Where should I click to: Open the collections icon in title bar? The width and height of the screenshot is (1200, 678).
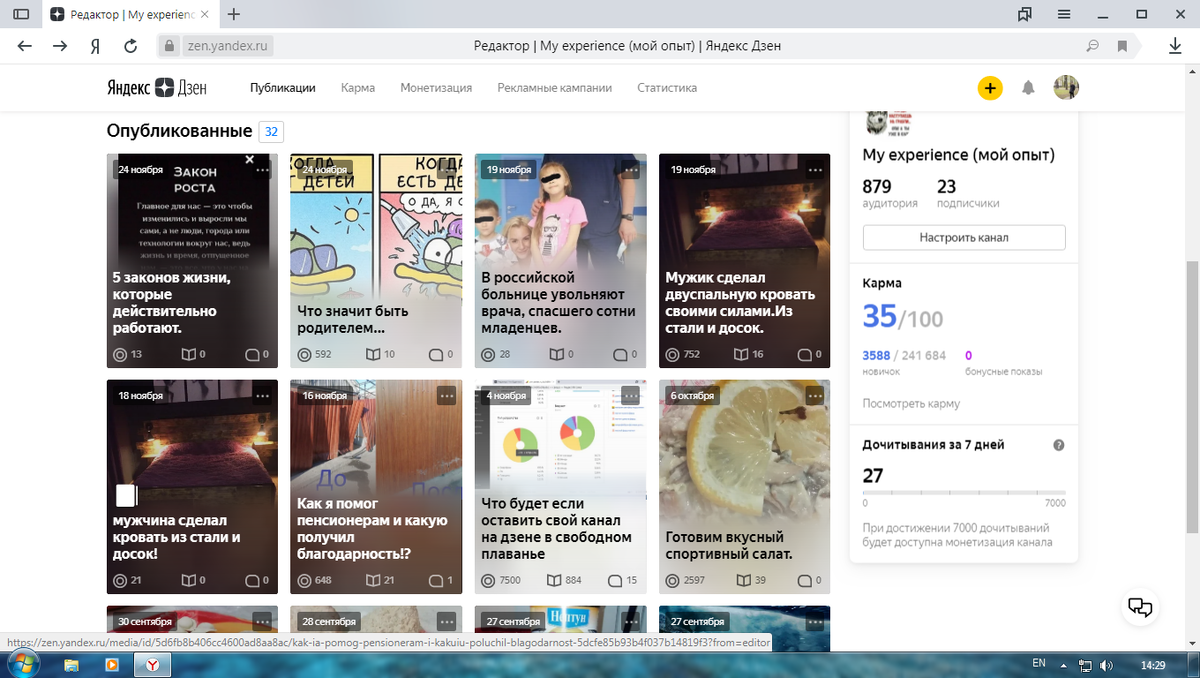1024,14
